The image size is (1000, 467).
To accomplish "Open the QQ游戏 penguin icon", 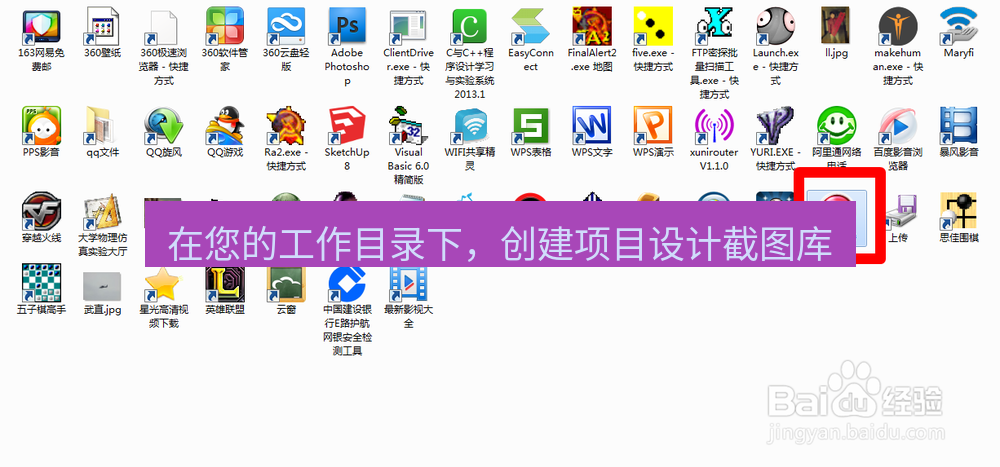I will click(x=225, y=125).
